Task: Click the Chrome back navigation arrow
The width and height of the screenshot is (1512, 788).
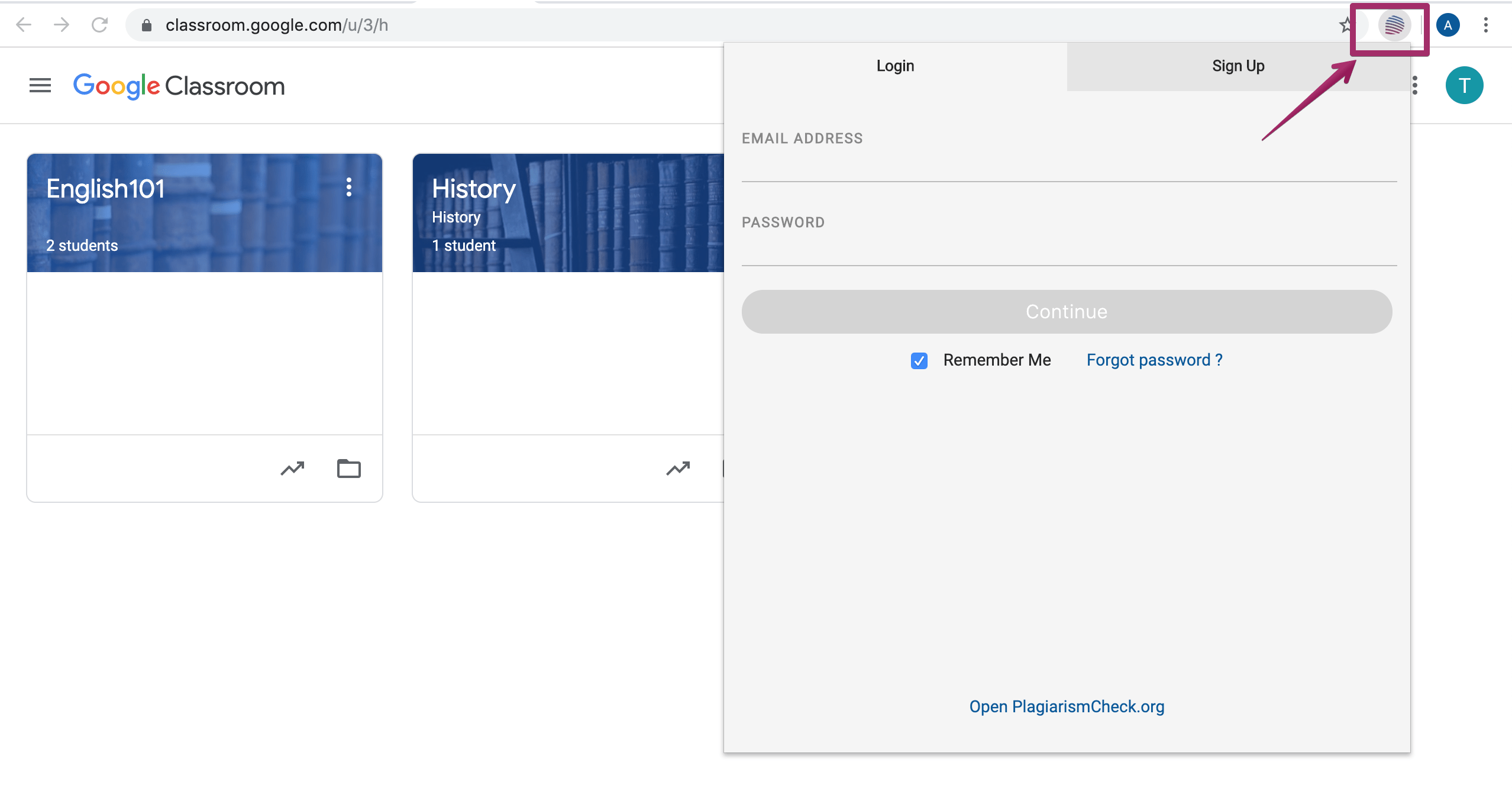Action: [x=25, y=25]
